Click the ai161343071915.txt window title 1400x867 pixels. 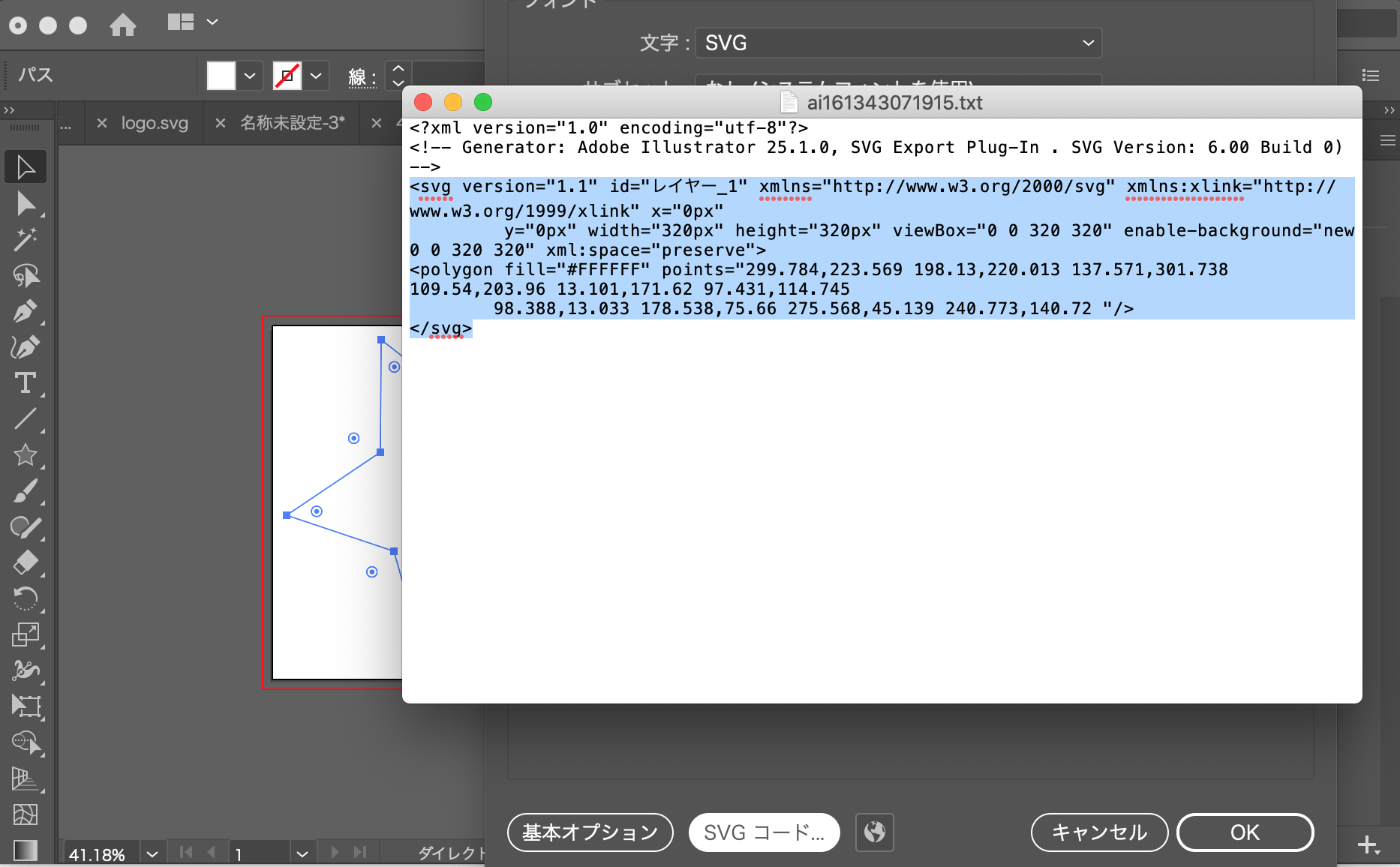tap(894, 103)
